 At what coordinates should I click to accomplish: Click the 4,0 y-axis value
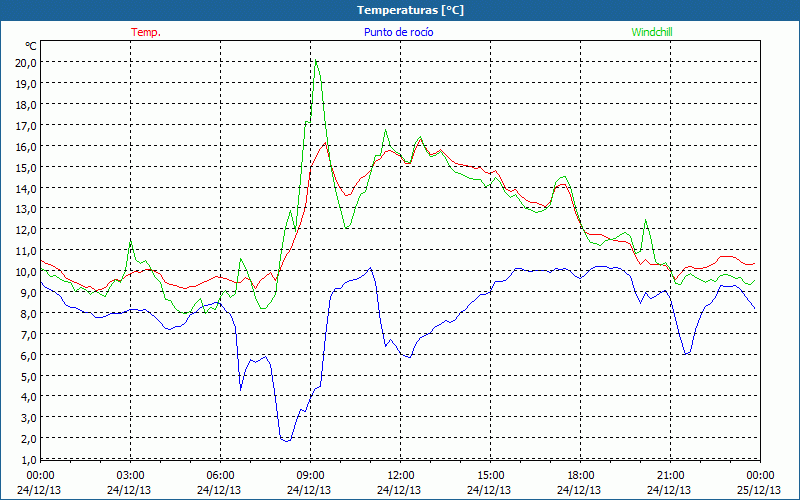[29, 396]
